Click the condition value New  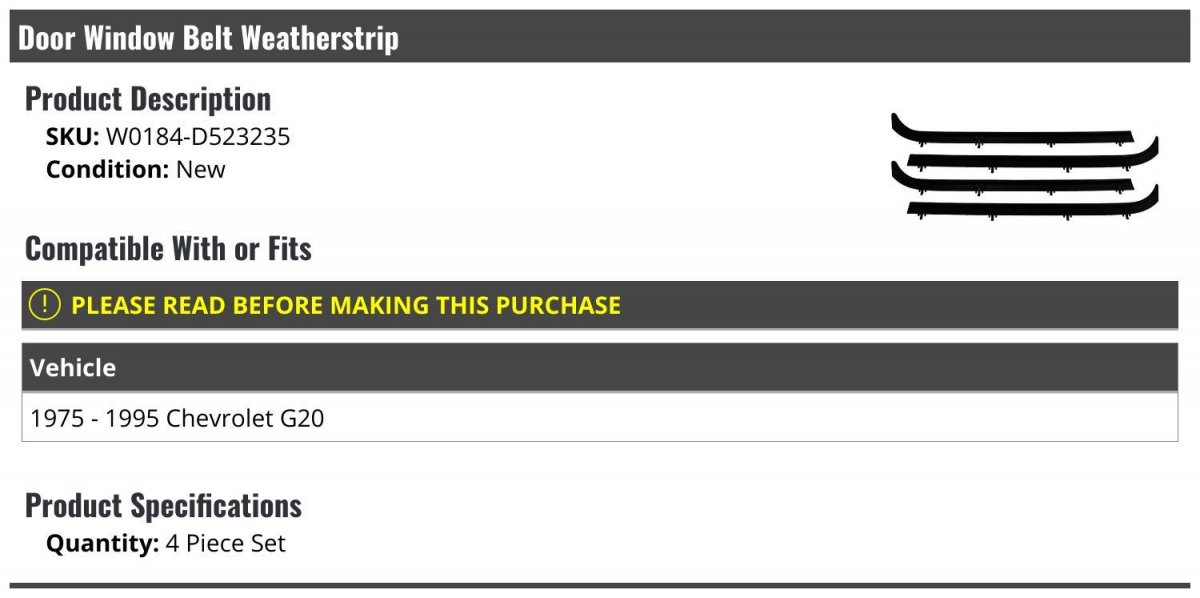tap(201, 169)
